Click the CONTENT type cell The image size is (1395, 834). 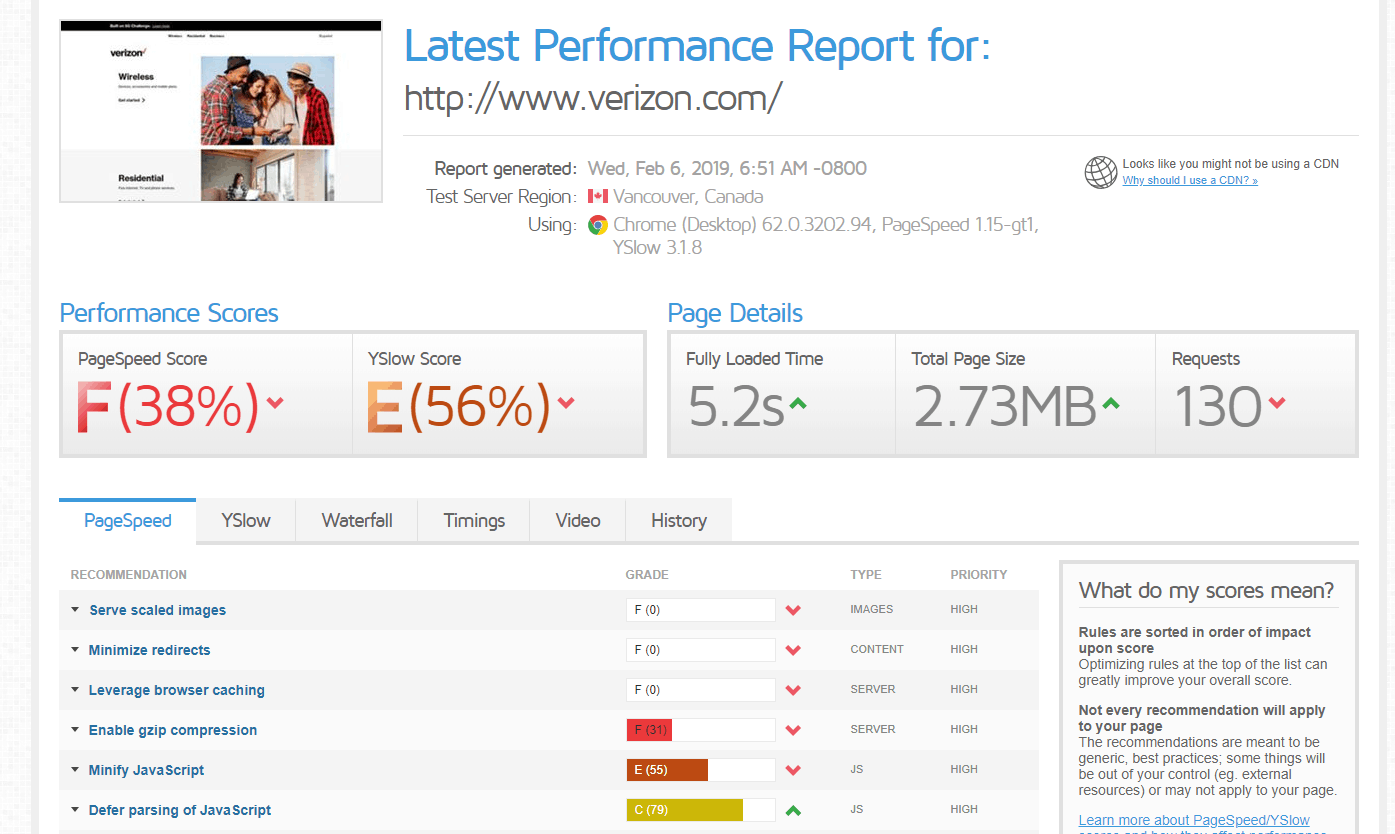pos(877,649)
